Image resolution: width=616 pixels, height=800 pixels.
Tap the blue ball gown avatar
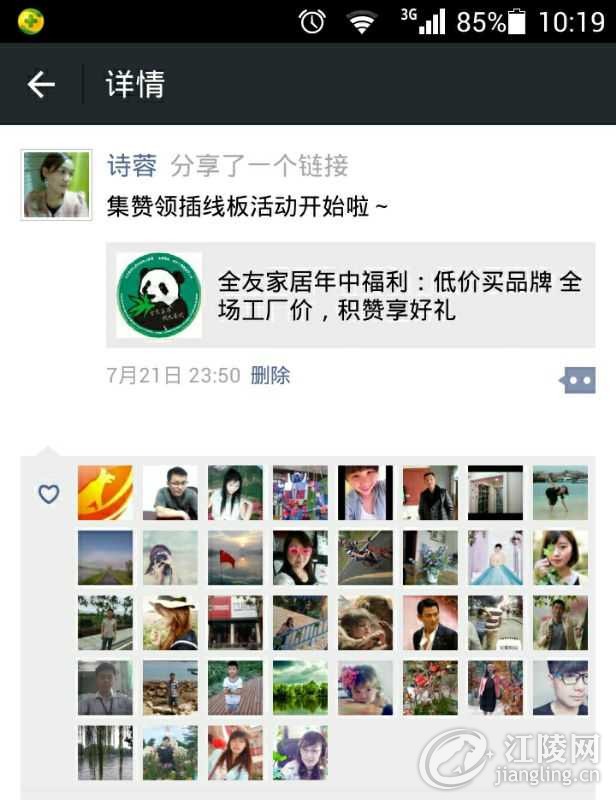tap(496, 557)
